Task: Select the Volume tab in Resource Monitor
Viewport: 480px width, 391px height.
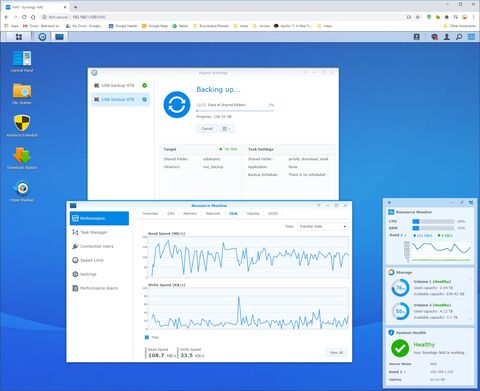Action: pyautogui.click(x=253, y=213)
